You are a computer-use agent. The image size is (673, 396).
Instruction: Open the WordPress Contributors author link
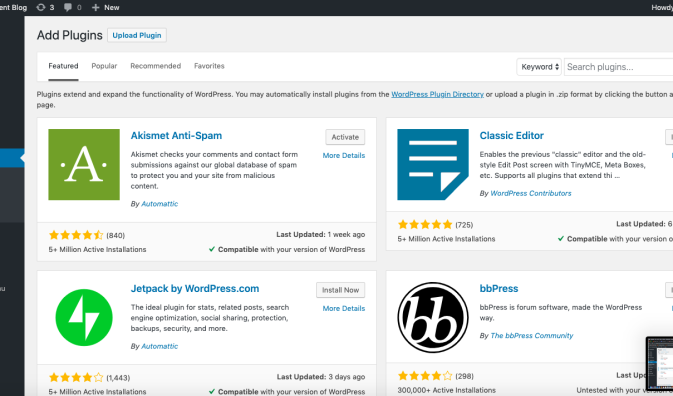[x=531, y=193]
